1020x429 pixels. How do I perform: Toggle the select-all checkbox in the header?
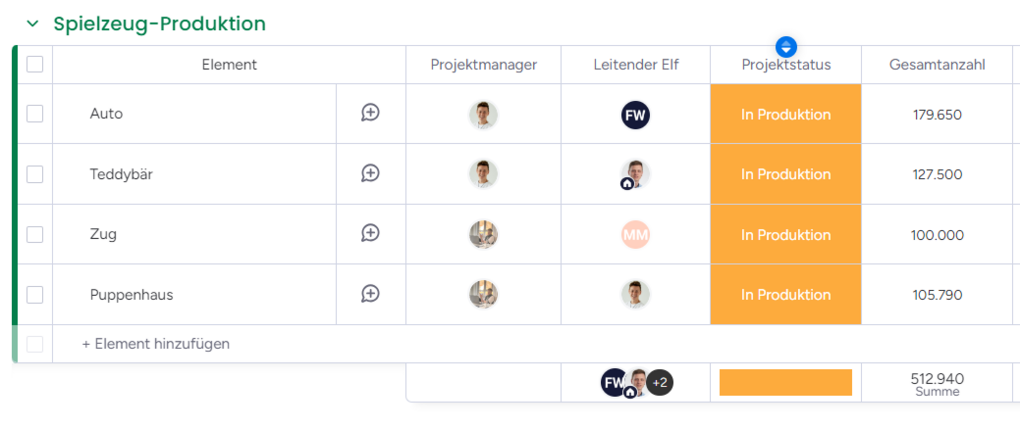[x=34, y=64]
